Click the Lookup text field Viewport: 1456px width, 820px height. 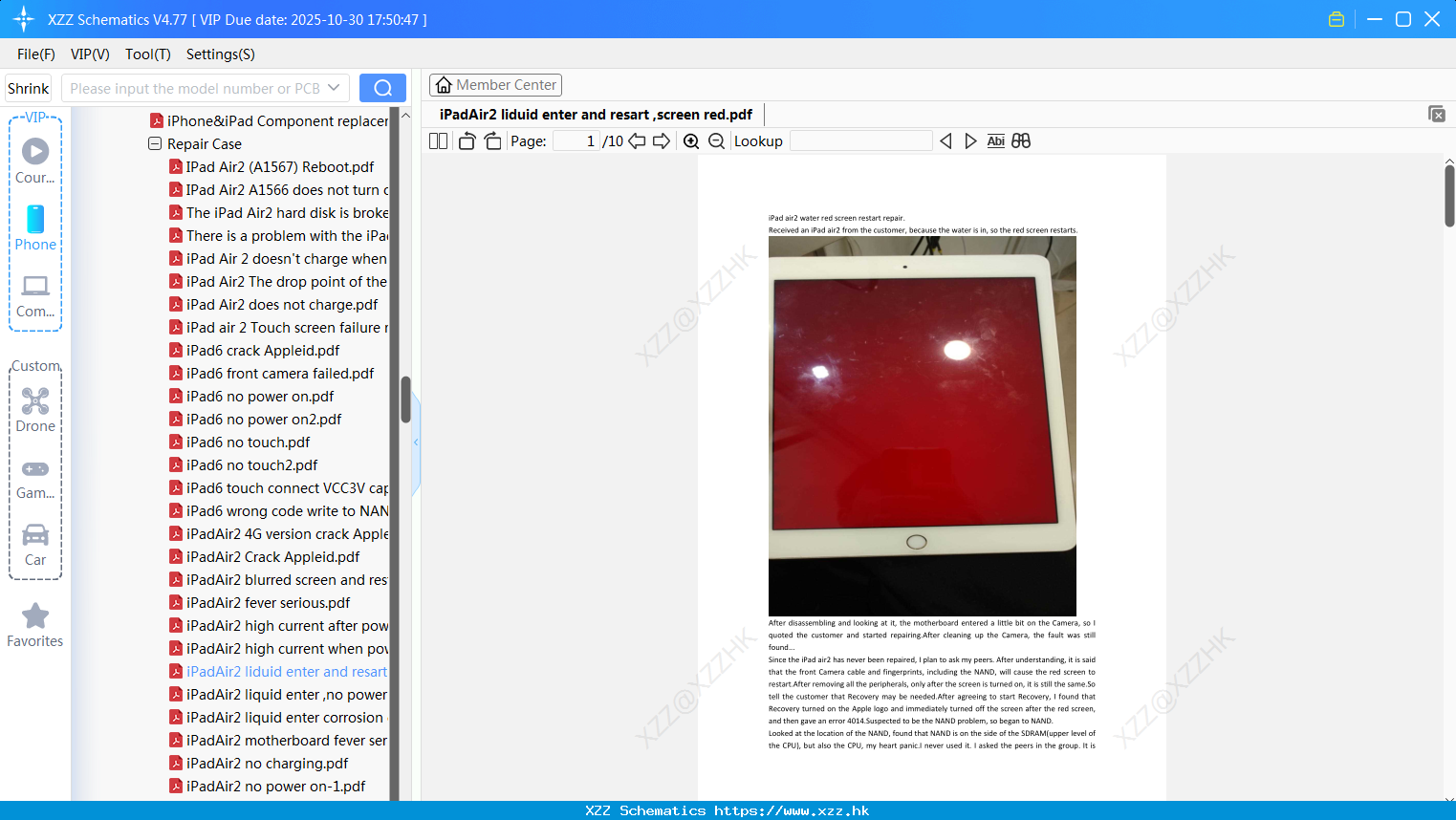click(861, 141)
